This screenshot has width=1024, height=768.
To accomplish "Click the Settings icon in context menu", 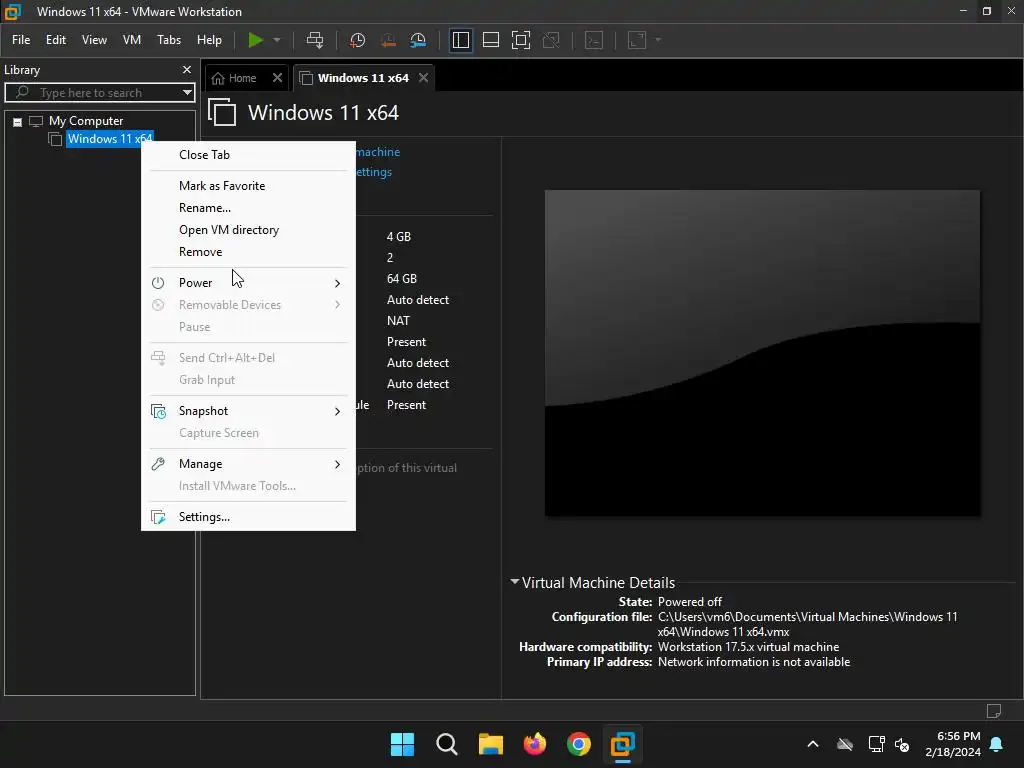I will point(158,517).
